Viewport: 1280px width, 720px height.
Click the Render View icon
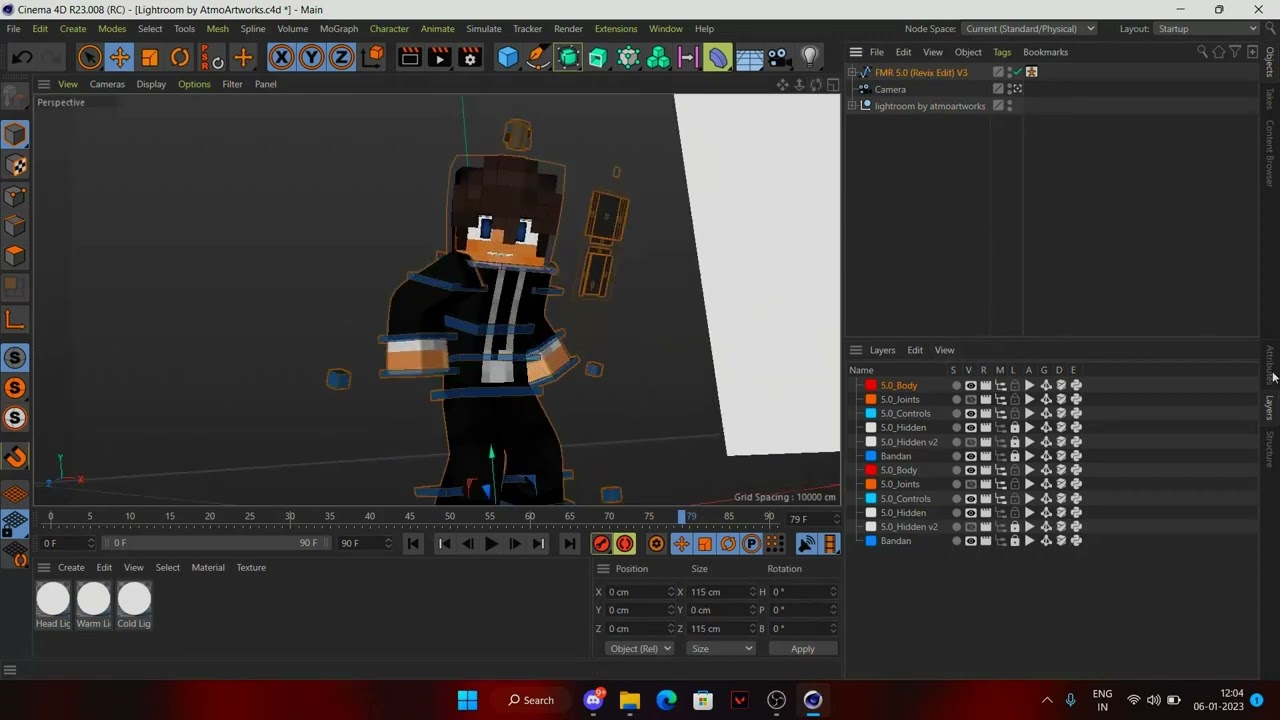click(409, 58)
